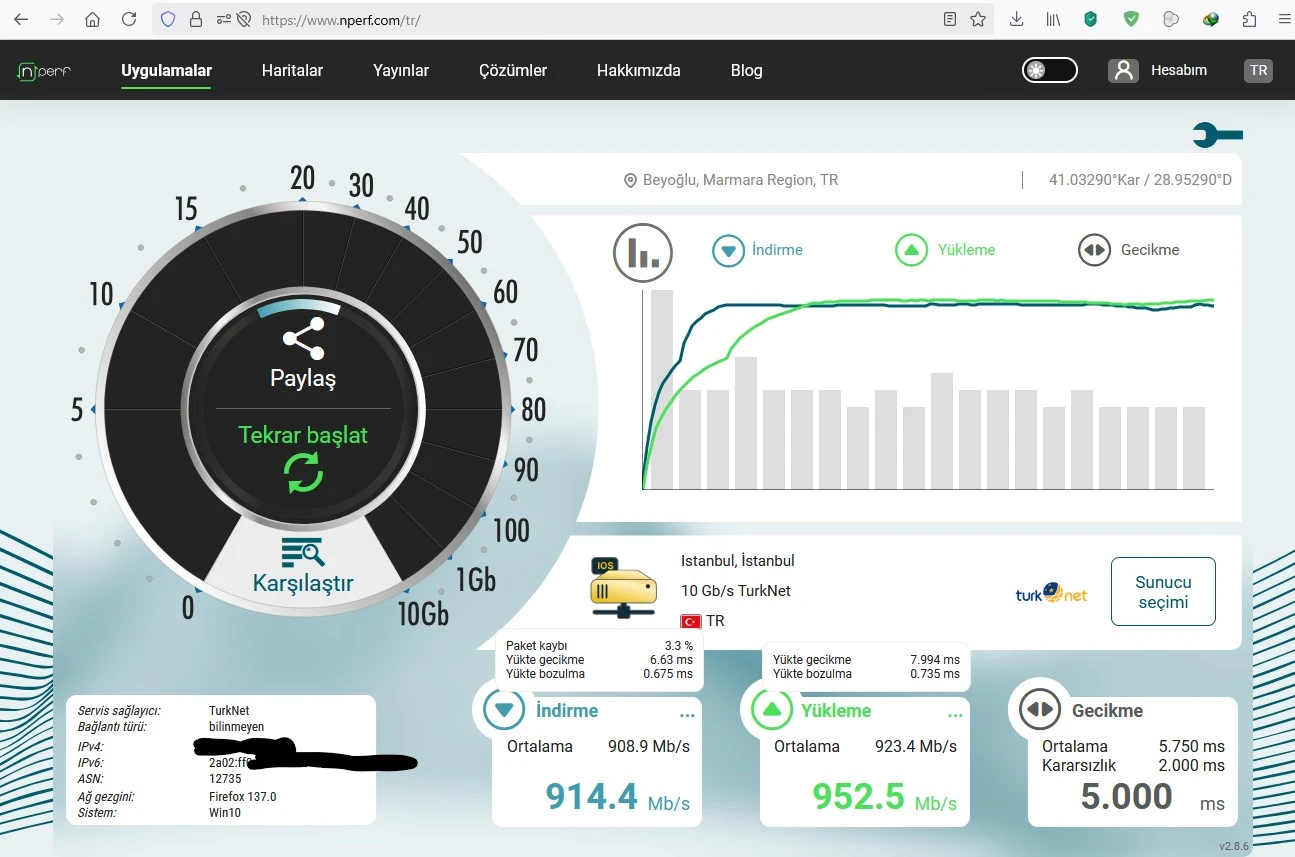Click the ASN value 12735

click(x=225, y=778)
